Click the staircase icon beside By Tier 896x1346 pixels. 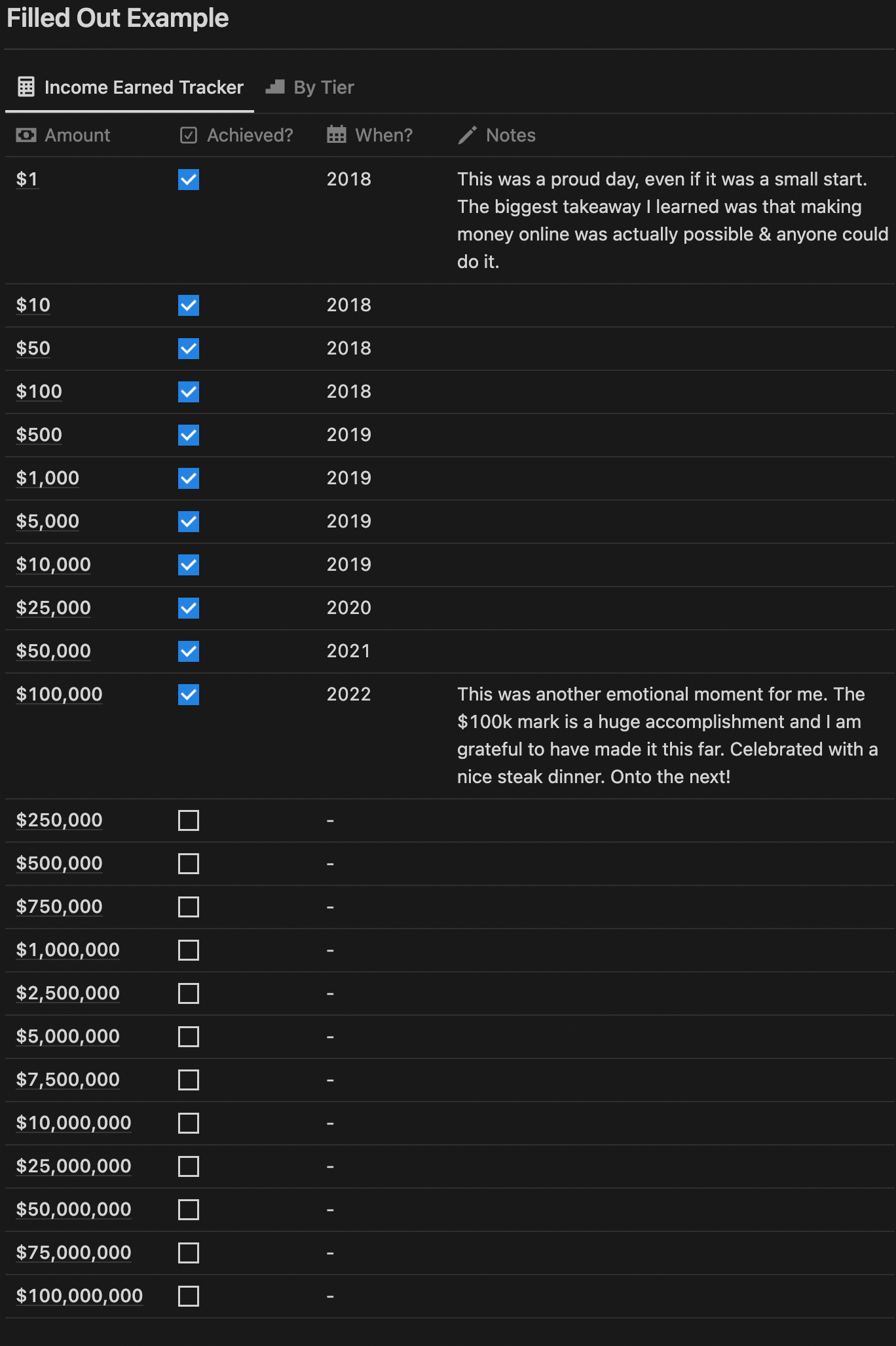(x=275, y=87)
